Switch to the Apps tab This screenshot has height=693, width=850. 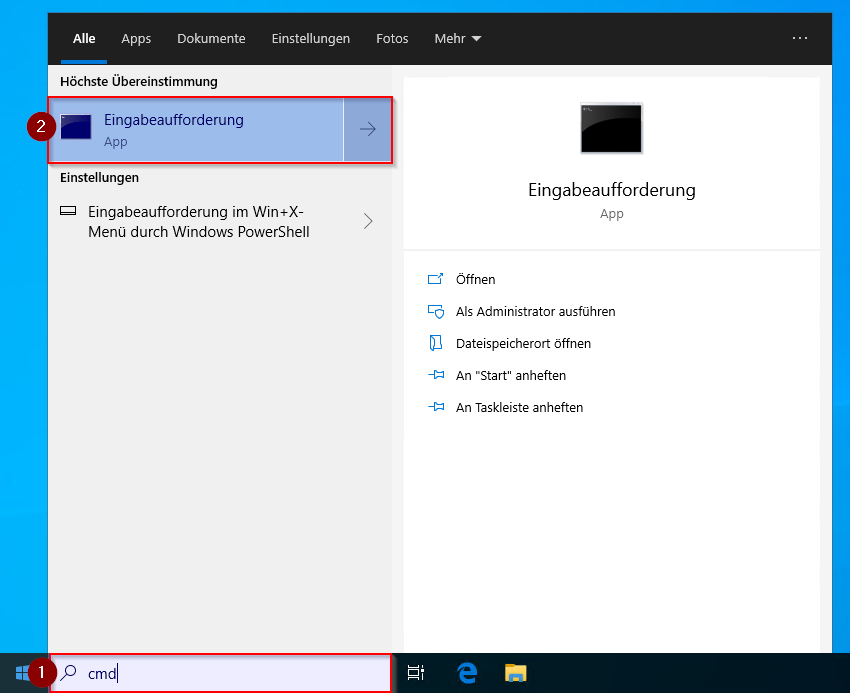click(136, 39)
